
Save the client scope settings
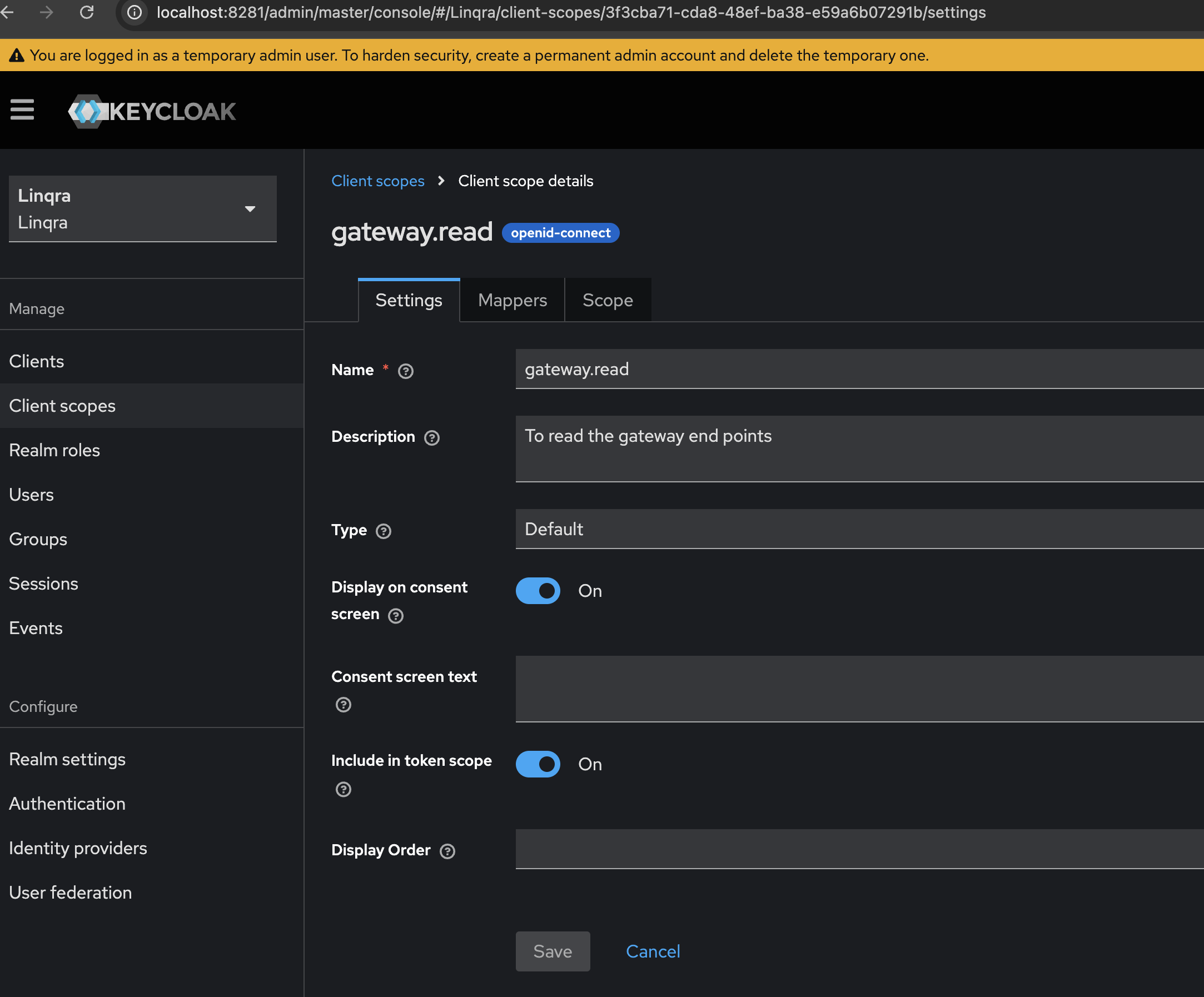552,951
